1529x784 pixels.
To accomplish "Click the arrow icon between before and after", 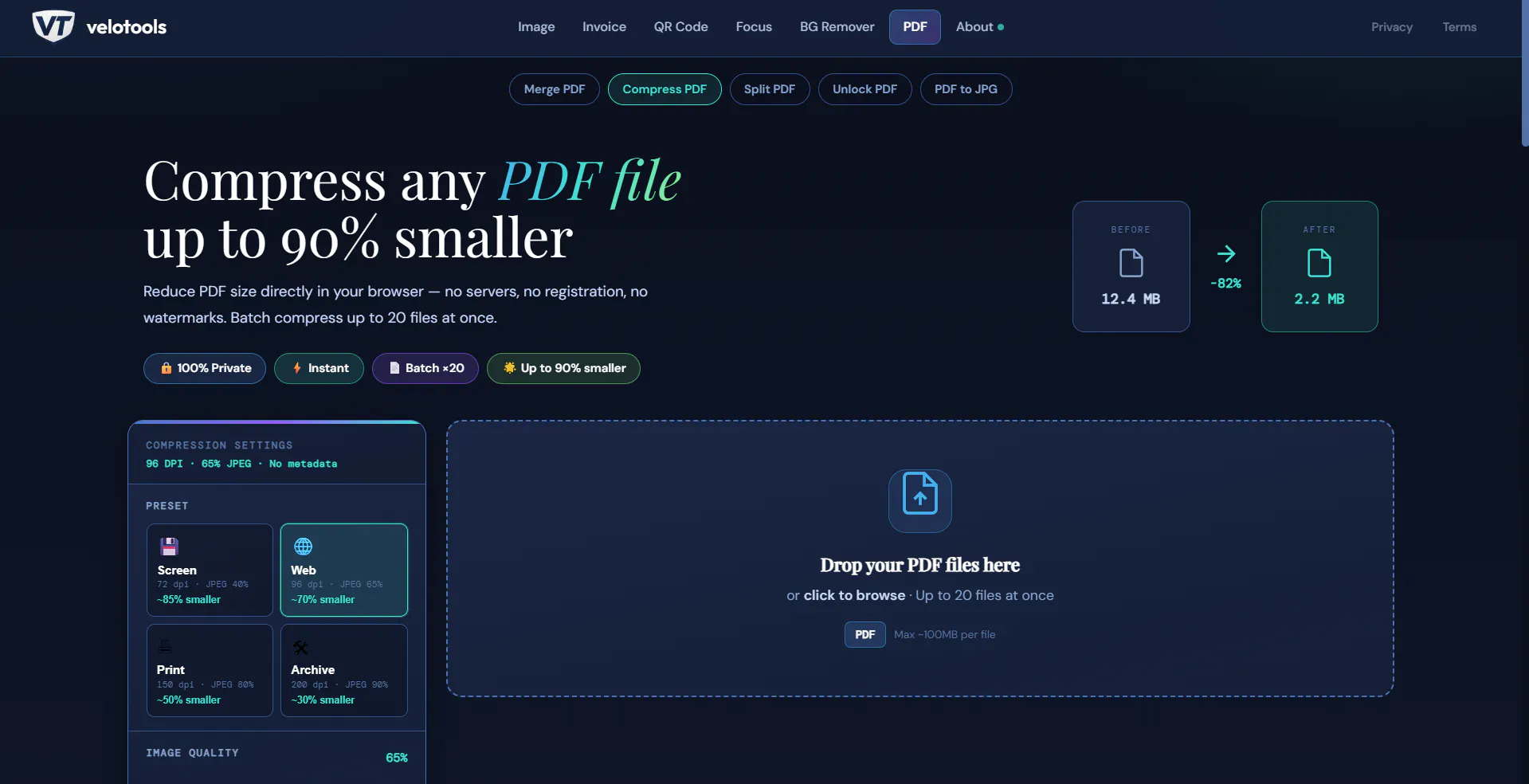I will [1226, 254].
